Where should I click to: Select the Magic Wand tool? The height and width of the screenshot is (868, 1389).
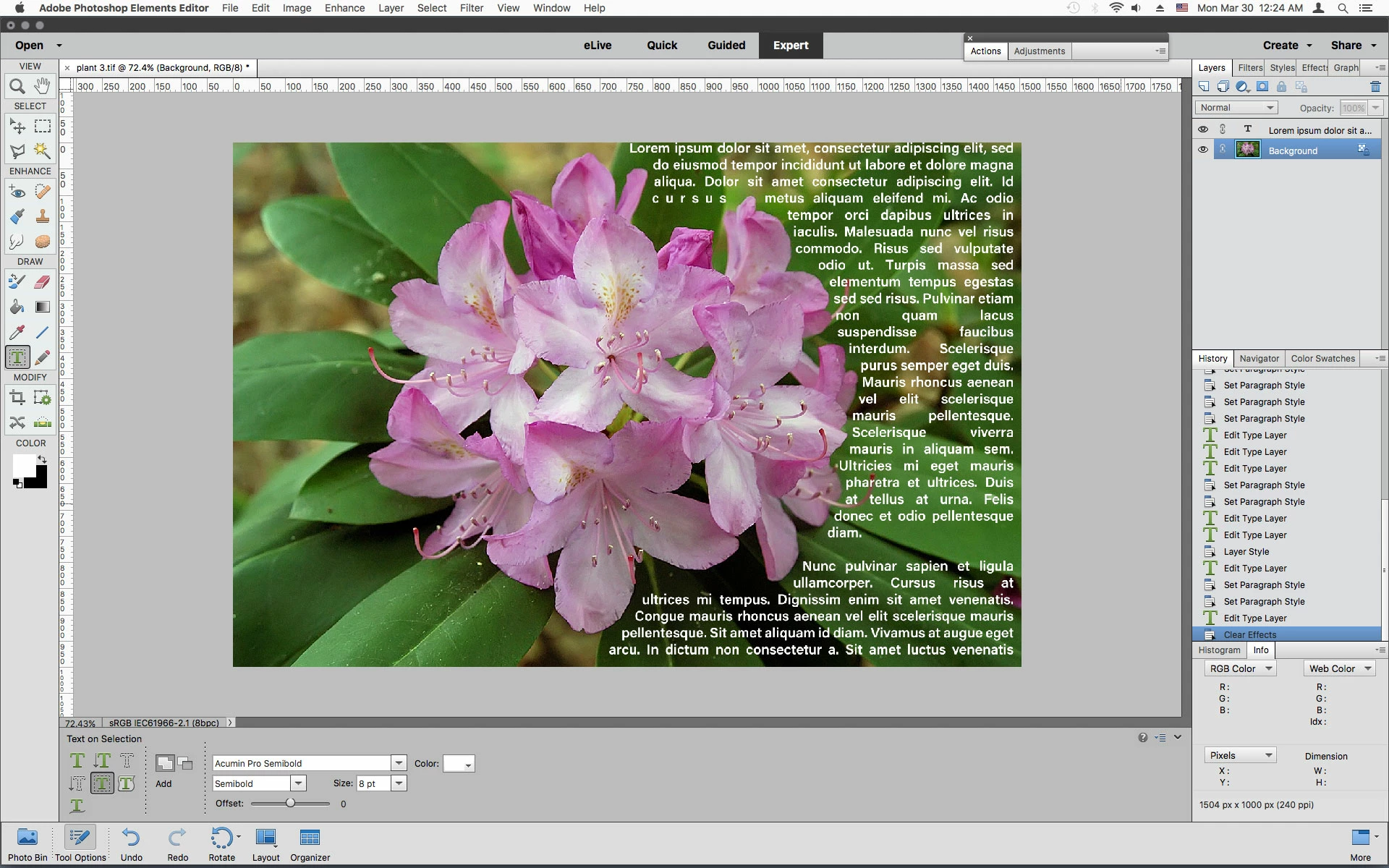click(42, 150)
